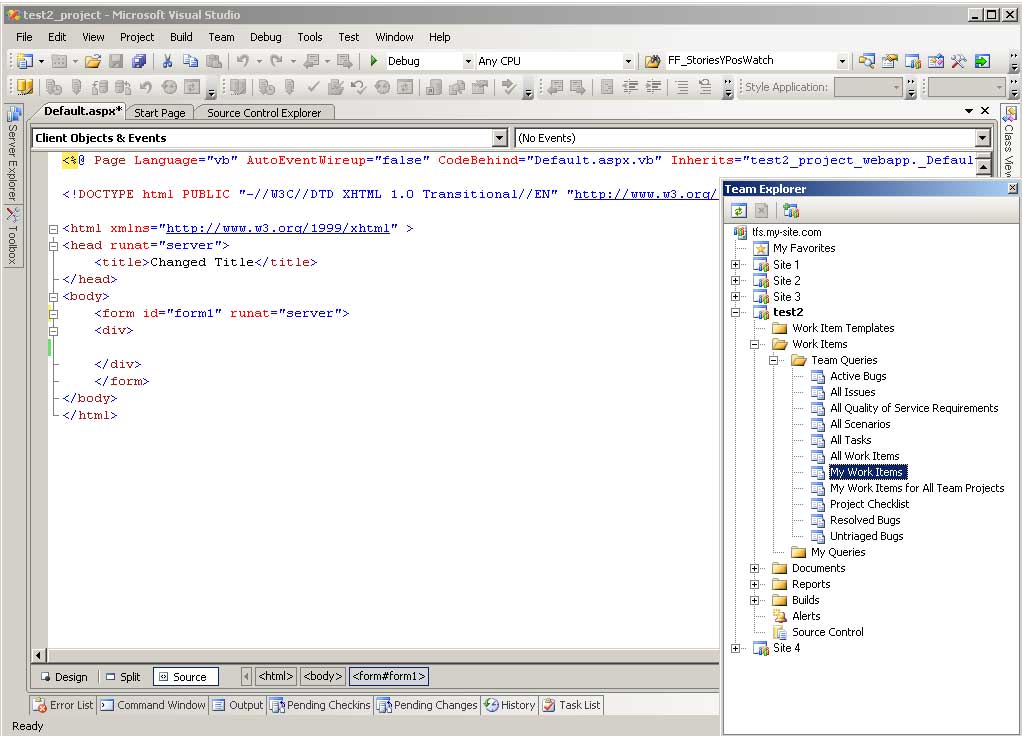Select the Active Bugs query
The width and height of the screenshot is (1022, 736).
(x=858, y=376)
